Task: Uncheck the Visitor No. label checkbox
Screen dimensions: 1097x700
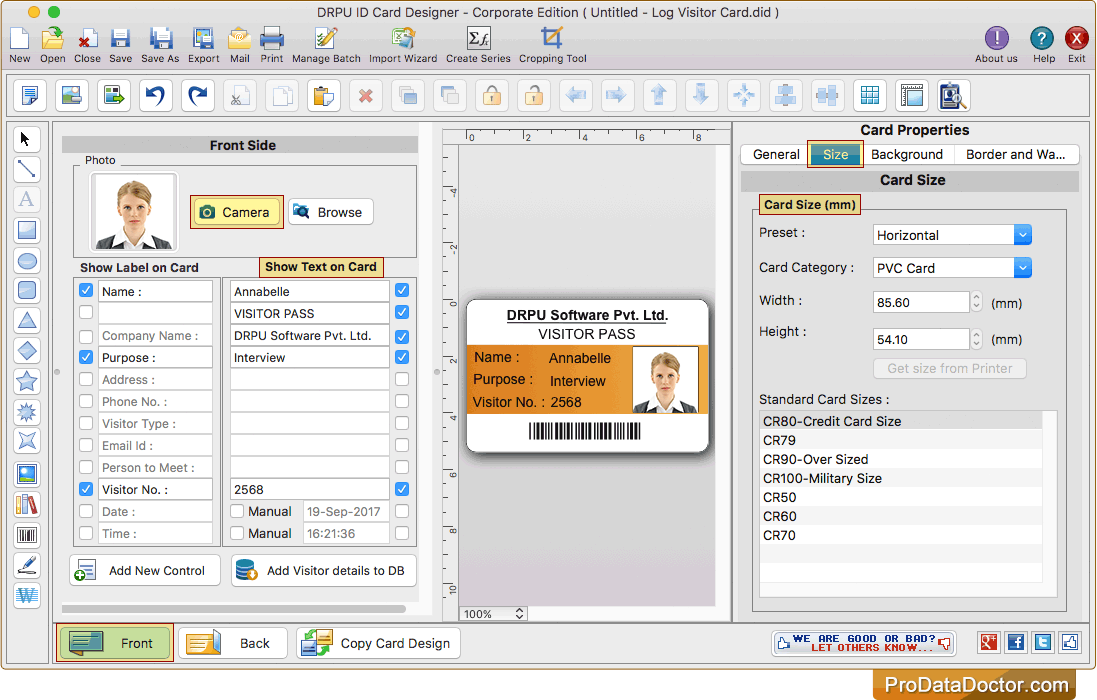Action: (86, 489)
